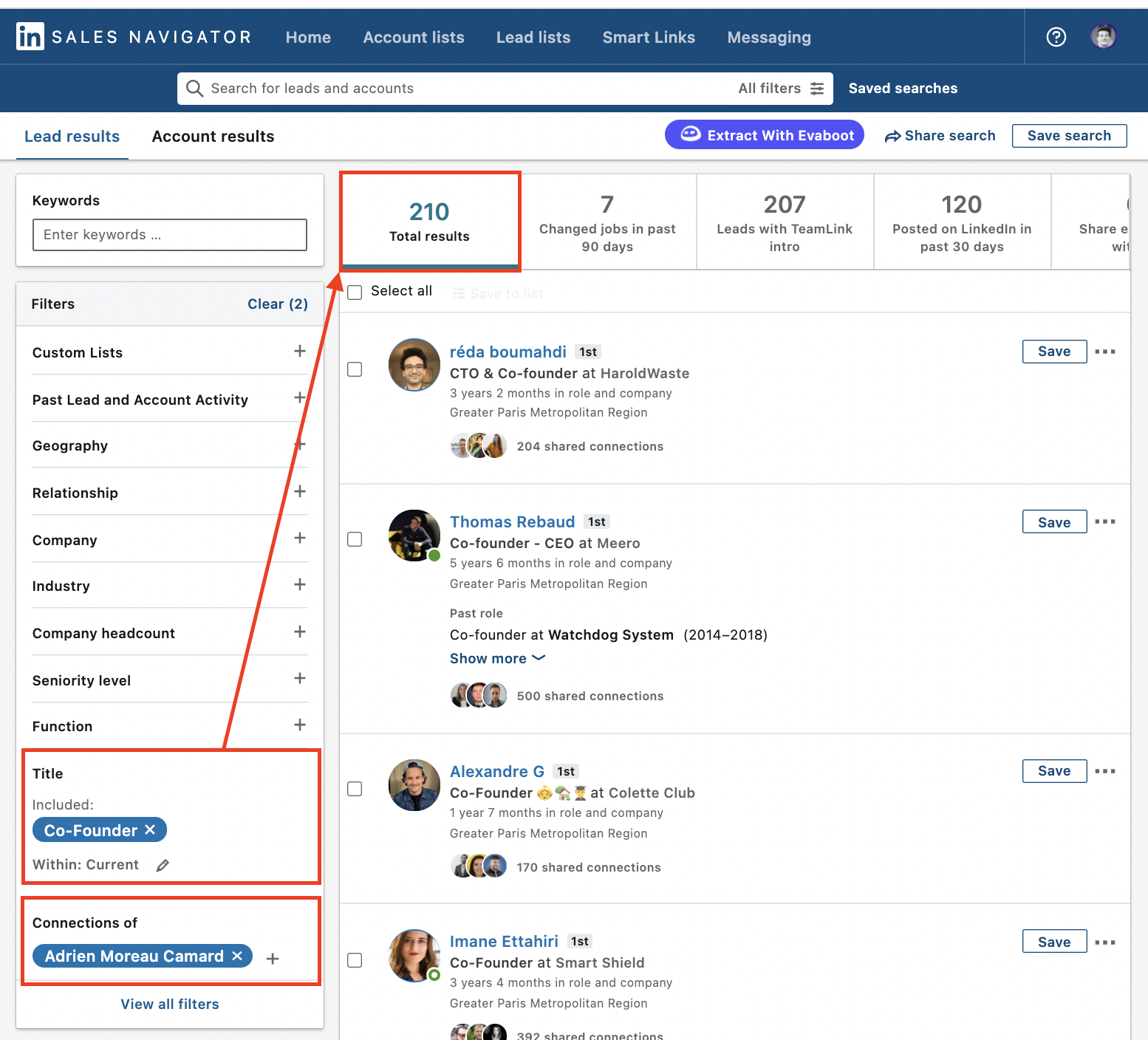Click Extract With Evaboot button
The height and width of the screenshot is (1040, 1148).
765,134
